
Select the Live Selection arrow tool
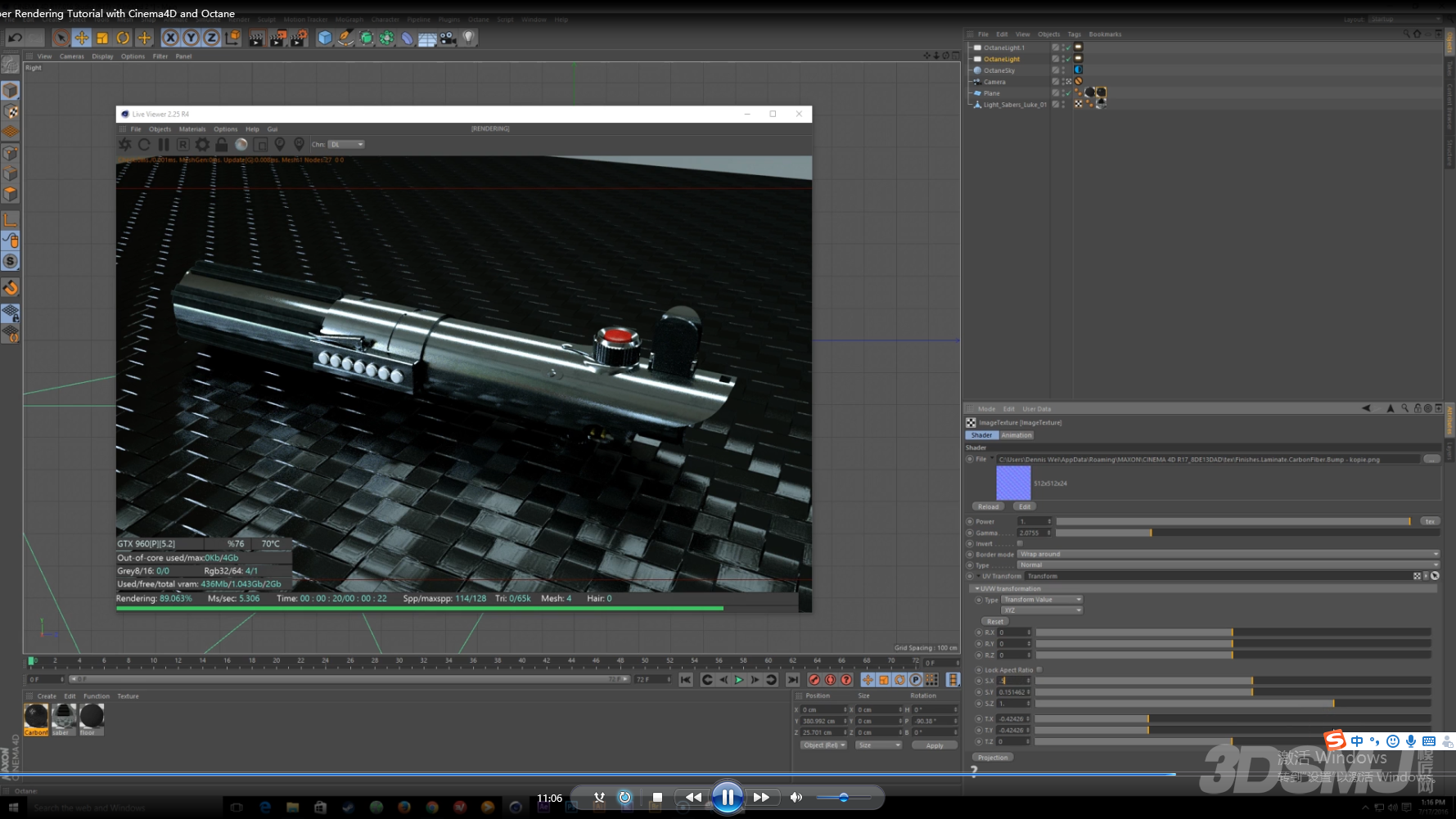pos(61,38)
